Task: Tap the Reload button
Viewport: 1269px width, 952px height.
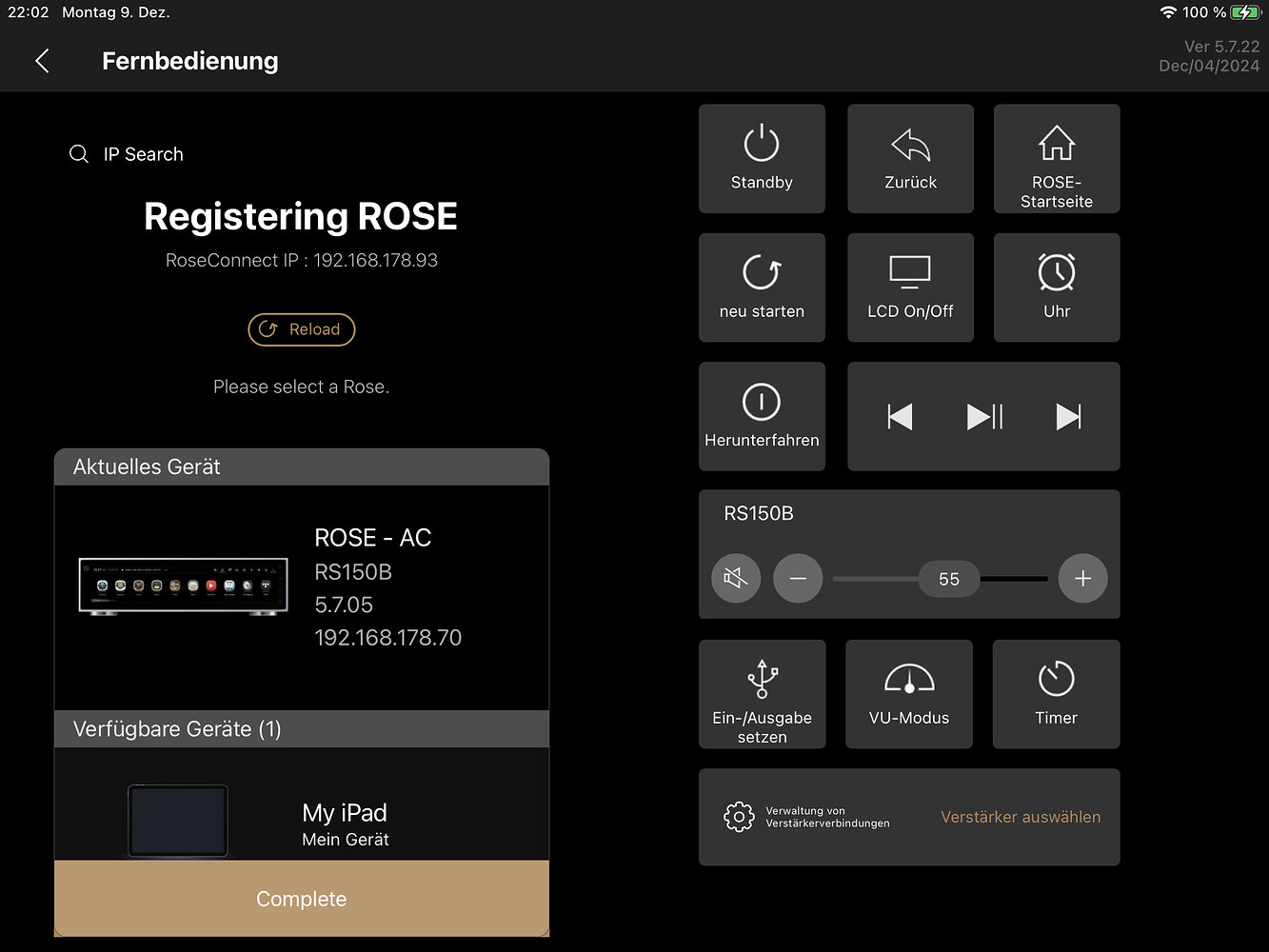Action: point(302,329)
